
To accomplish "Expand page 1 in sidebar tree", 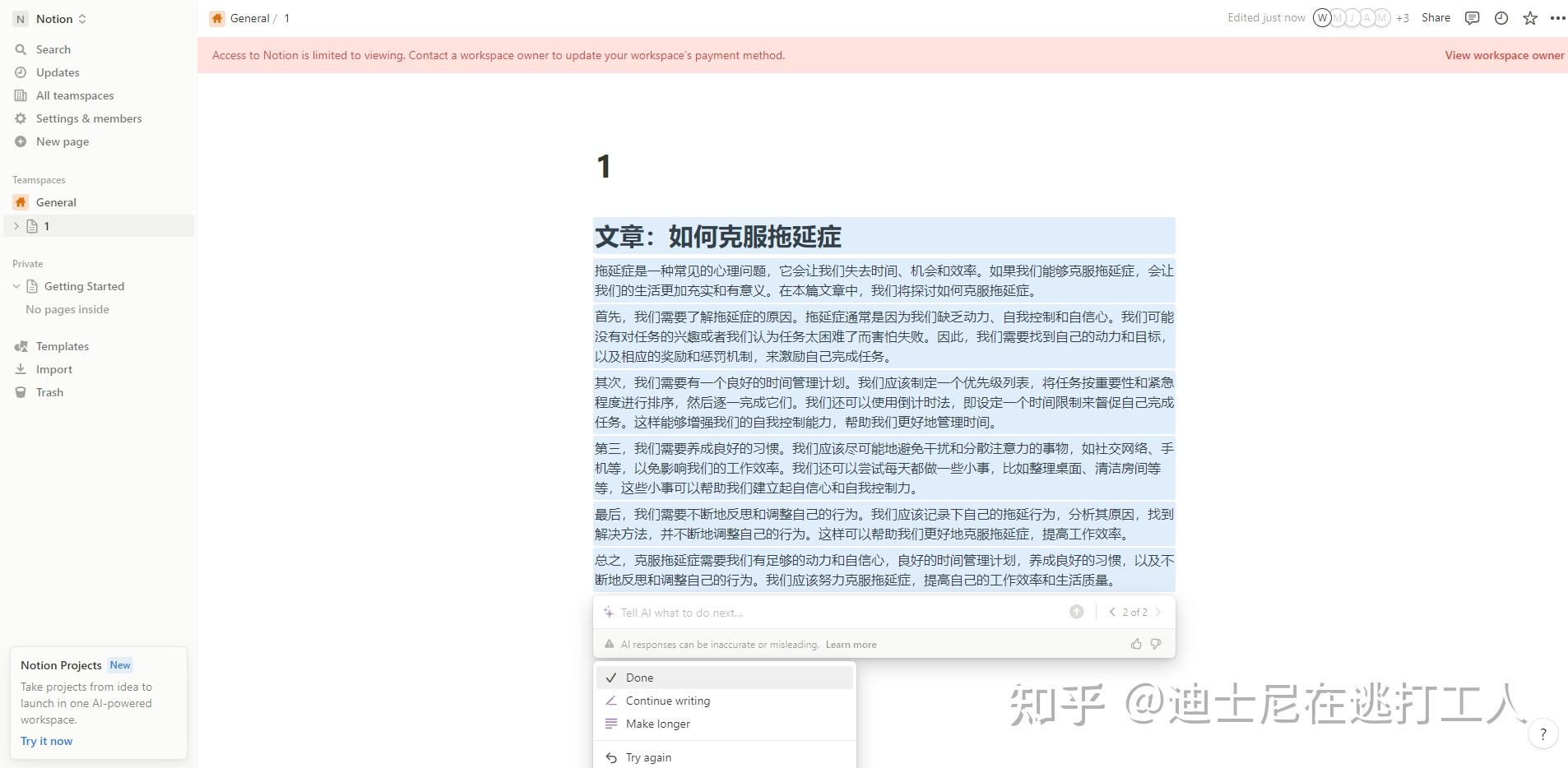I will [16, 226].
